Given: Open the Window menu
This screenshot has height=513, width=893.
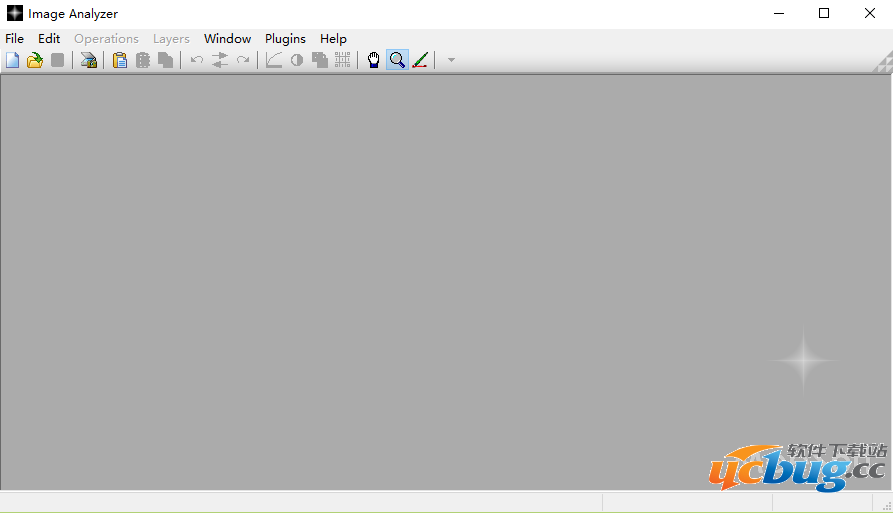Looking at the screenshot, I should click(227, 39).
